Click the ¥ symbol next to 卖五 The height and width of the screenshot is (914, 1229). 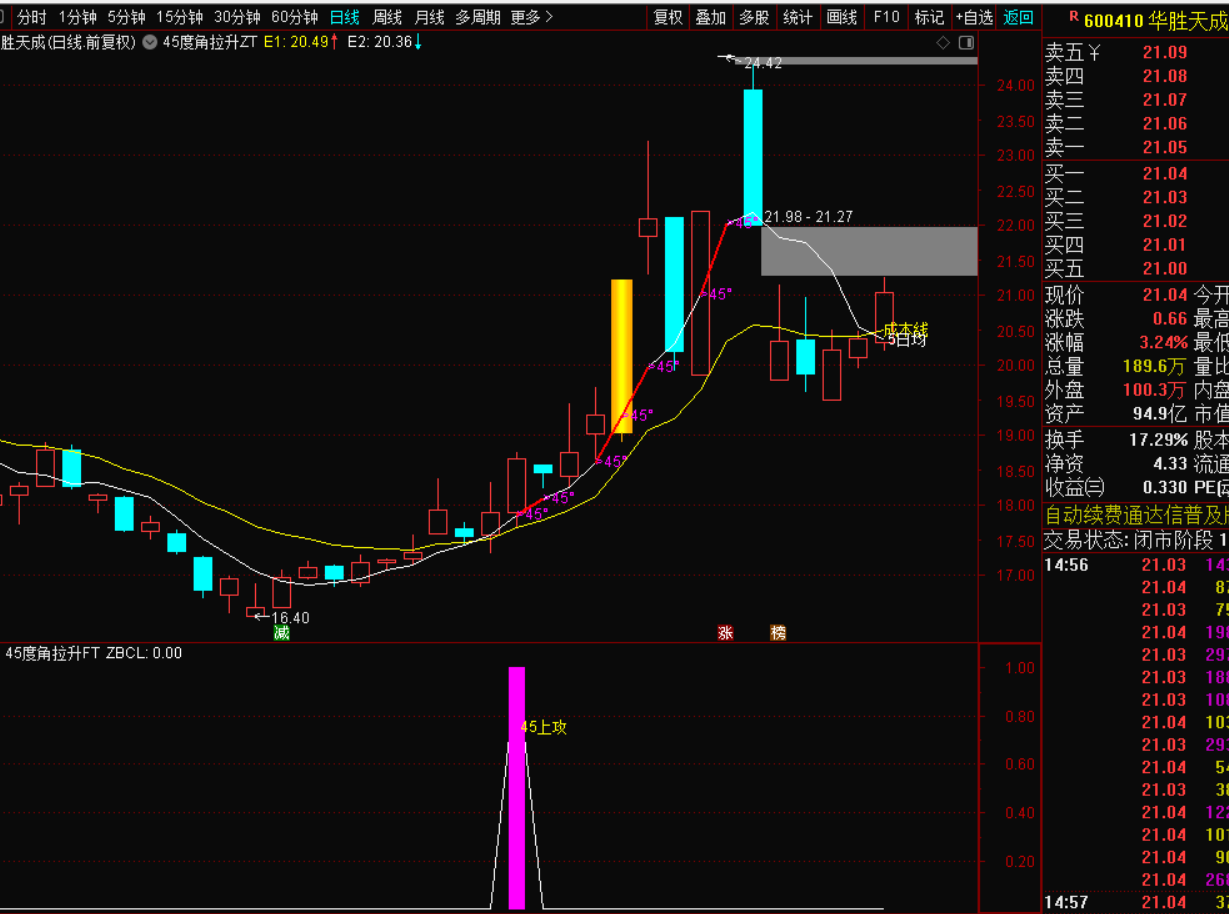pos(1094,52)
